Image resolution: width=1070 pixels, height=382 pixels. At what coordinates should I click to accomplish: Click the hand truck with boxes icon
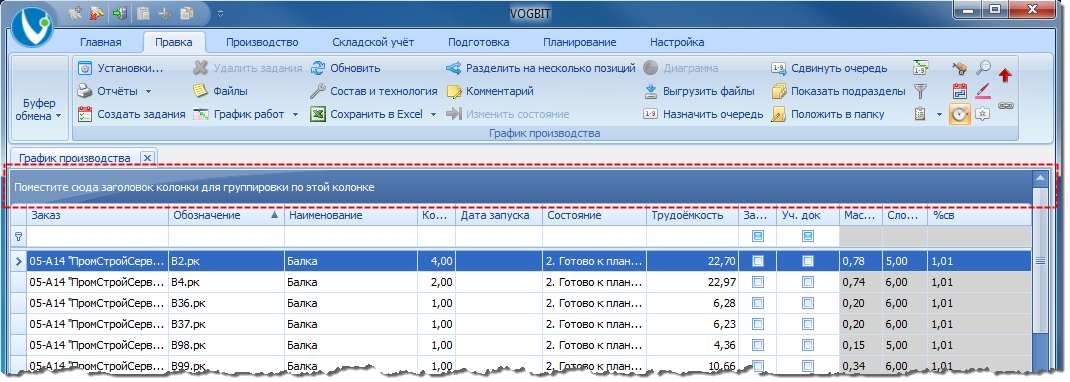click(x=959, y=68)
